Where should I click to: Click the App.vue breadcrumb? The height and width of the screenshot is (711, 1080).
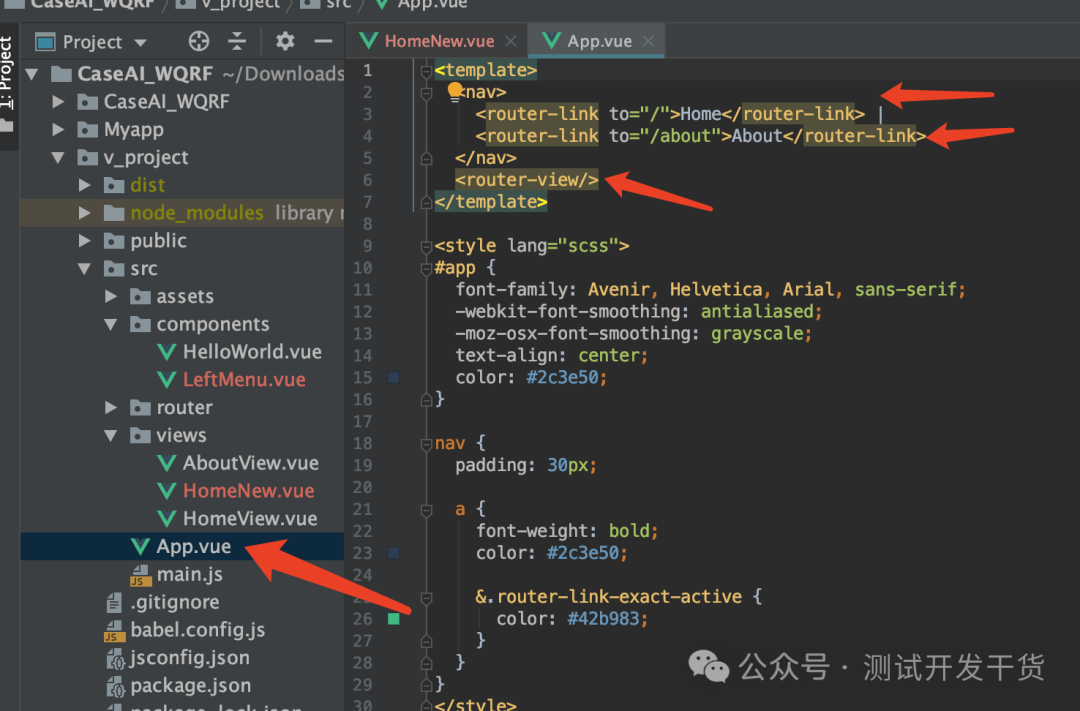point(433,4)
